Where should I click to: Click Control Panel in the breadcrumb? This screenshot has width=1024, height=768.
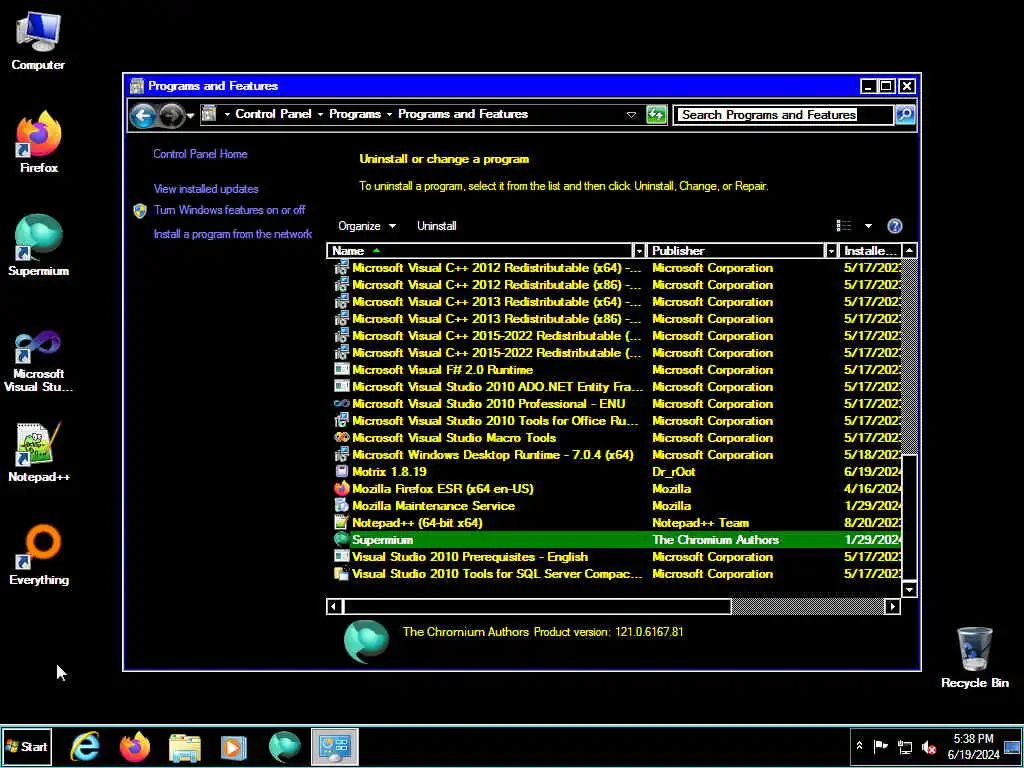(273, 114)
